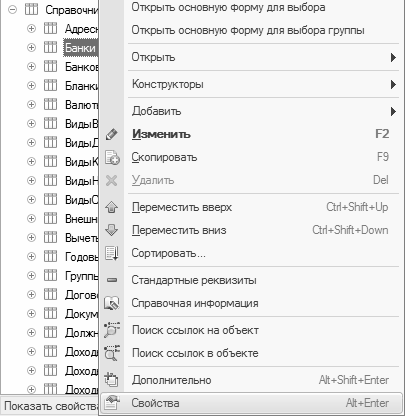Image resolution: width=405 pixels, height=416 pixels.
Task: Click the sort icon beside Сортировать
Action: point(112,253)
